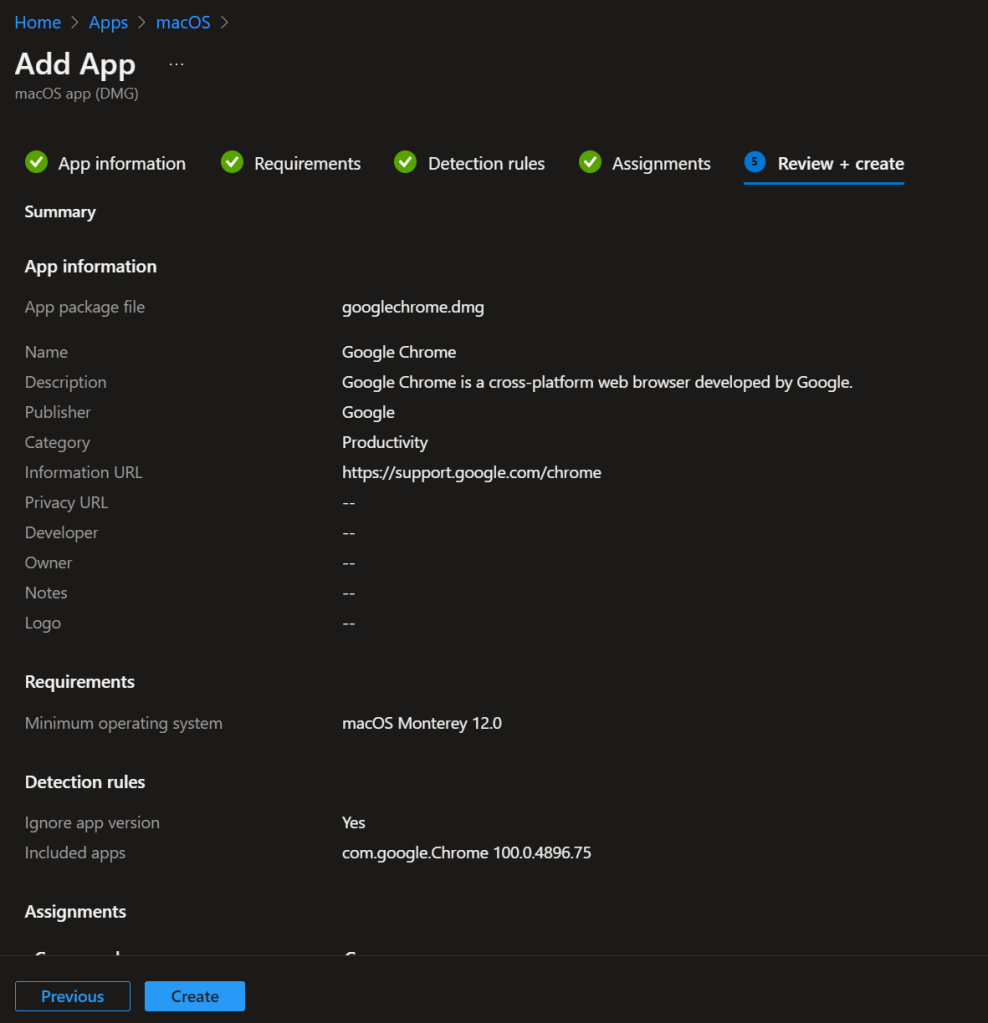This screenshot has height=1023, width=988.
Task: Click the blue step 5 circle icon
Action: (754, 161)
